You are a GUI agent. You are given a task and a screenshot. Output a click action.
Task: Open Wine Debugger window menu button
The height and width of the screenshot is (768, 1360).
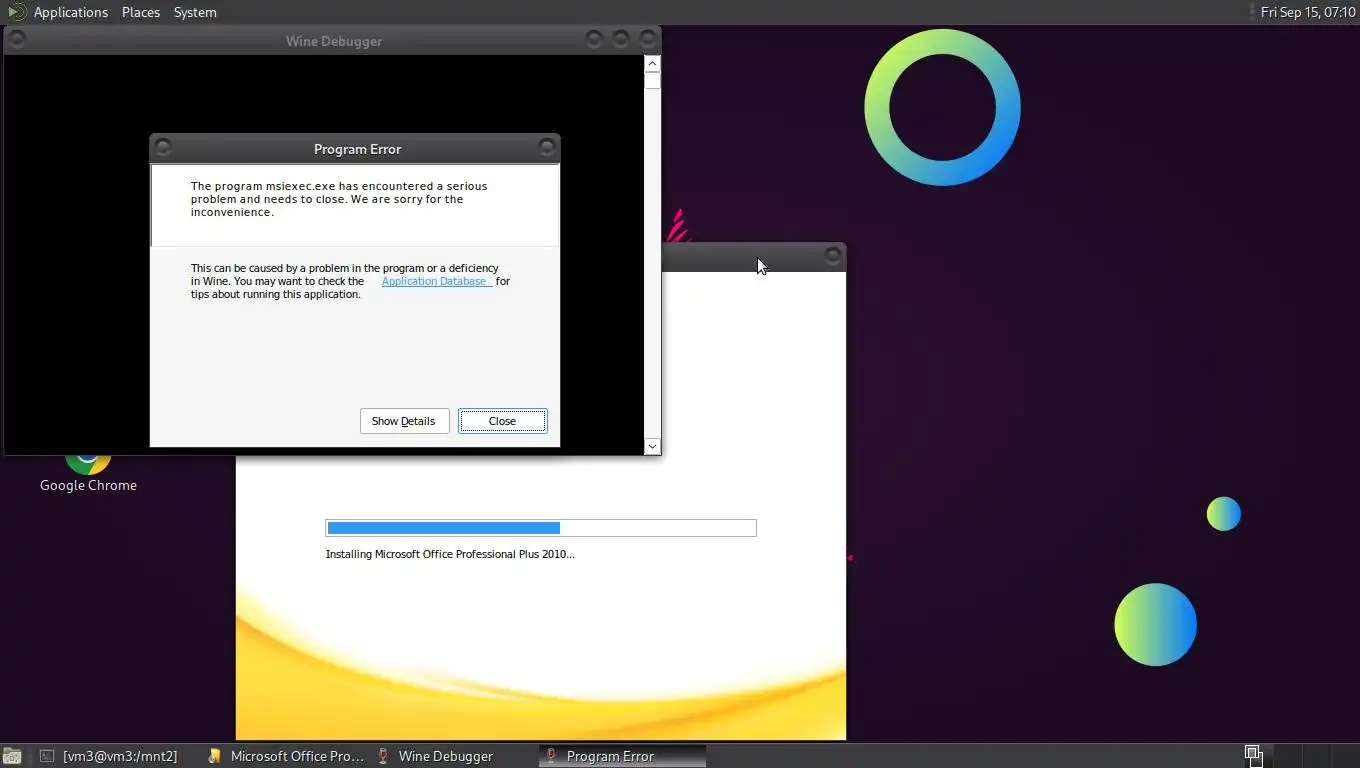pyautogui.click(x=16, y=40)
